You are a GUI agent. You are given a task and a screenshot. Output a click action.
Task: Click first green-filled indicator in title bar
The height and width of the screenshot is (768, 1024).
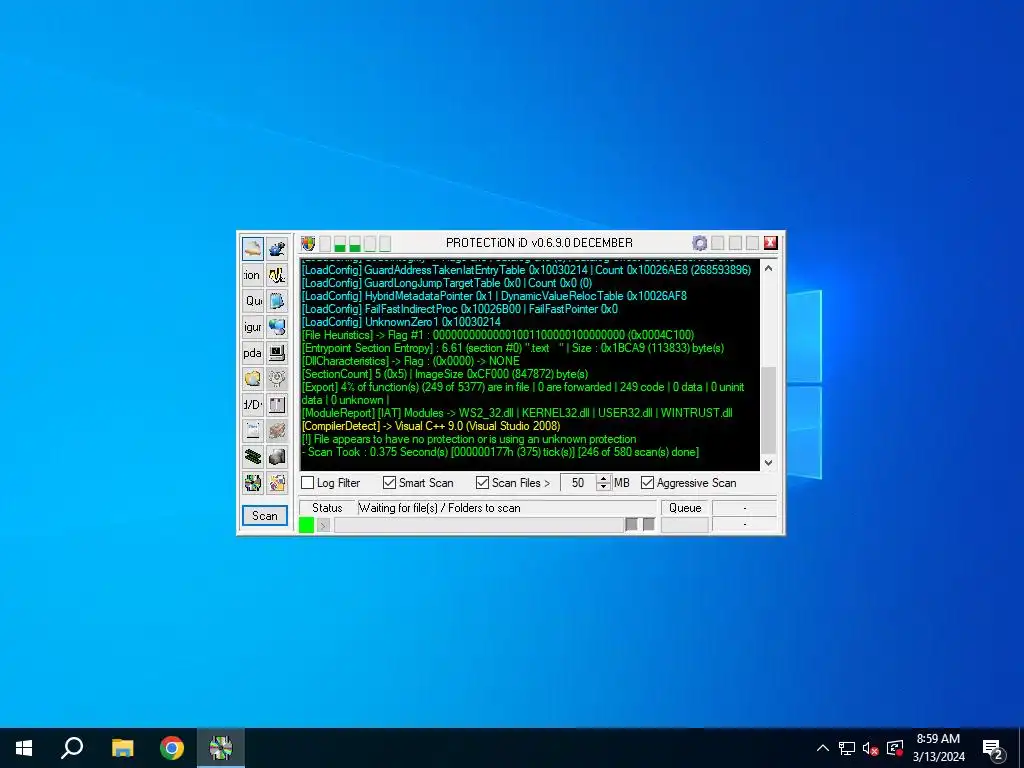point(340,244)
